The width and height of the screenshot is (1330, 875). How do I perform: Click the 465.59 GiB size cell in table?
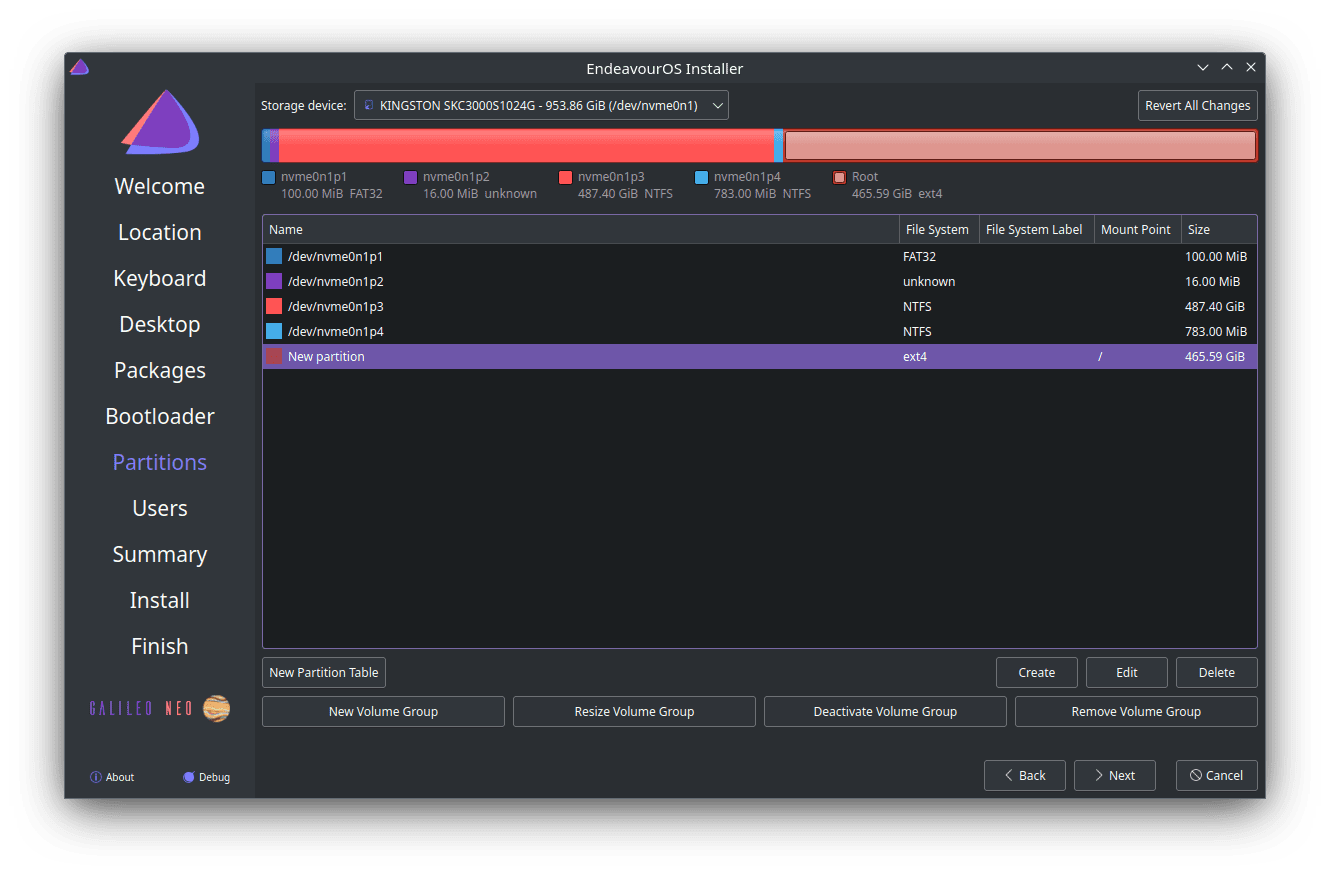(x=1215, y=356)
